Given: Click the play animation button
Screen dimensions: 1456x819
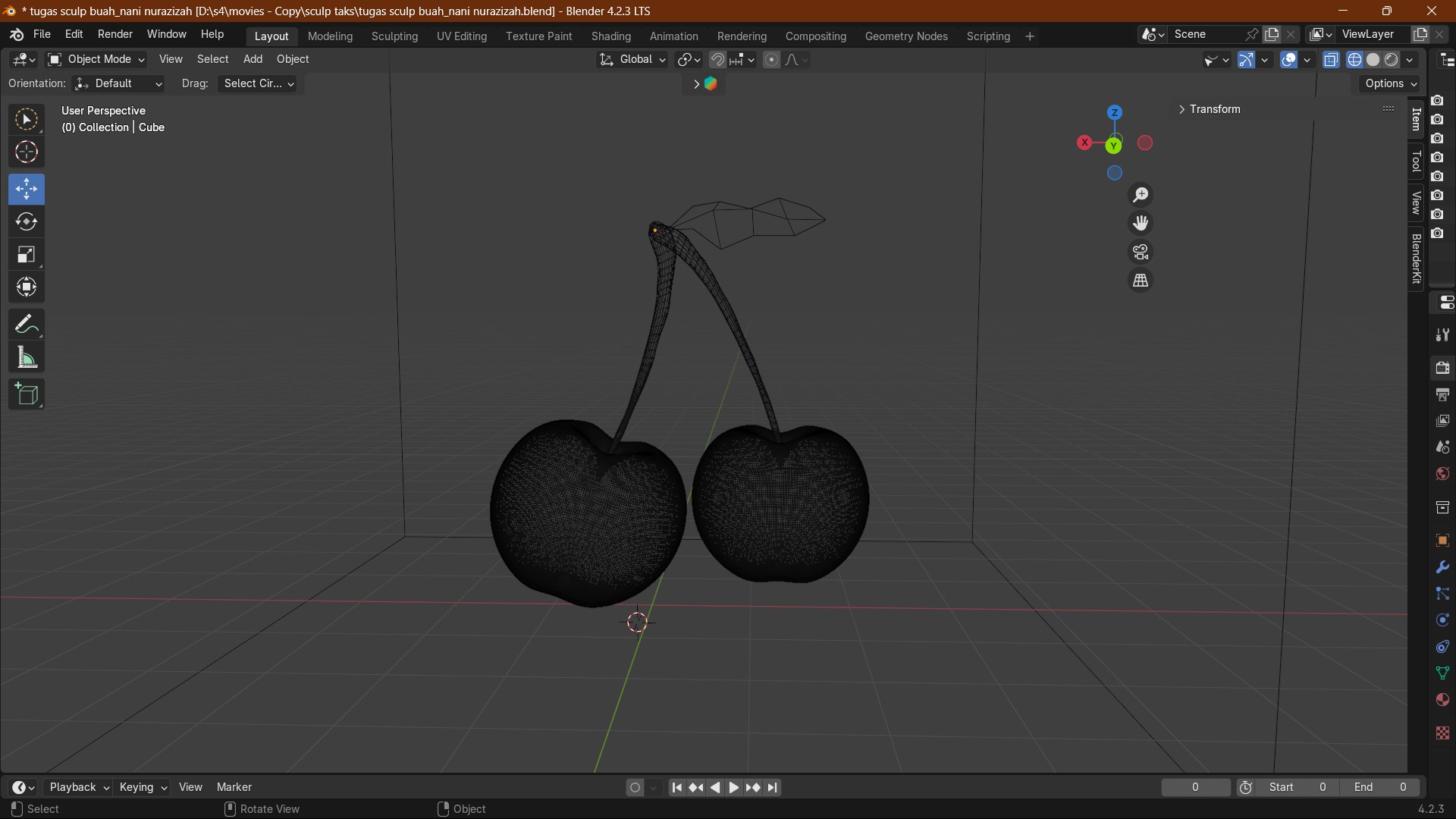Looking at the screenshot, I should point(733,787).
